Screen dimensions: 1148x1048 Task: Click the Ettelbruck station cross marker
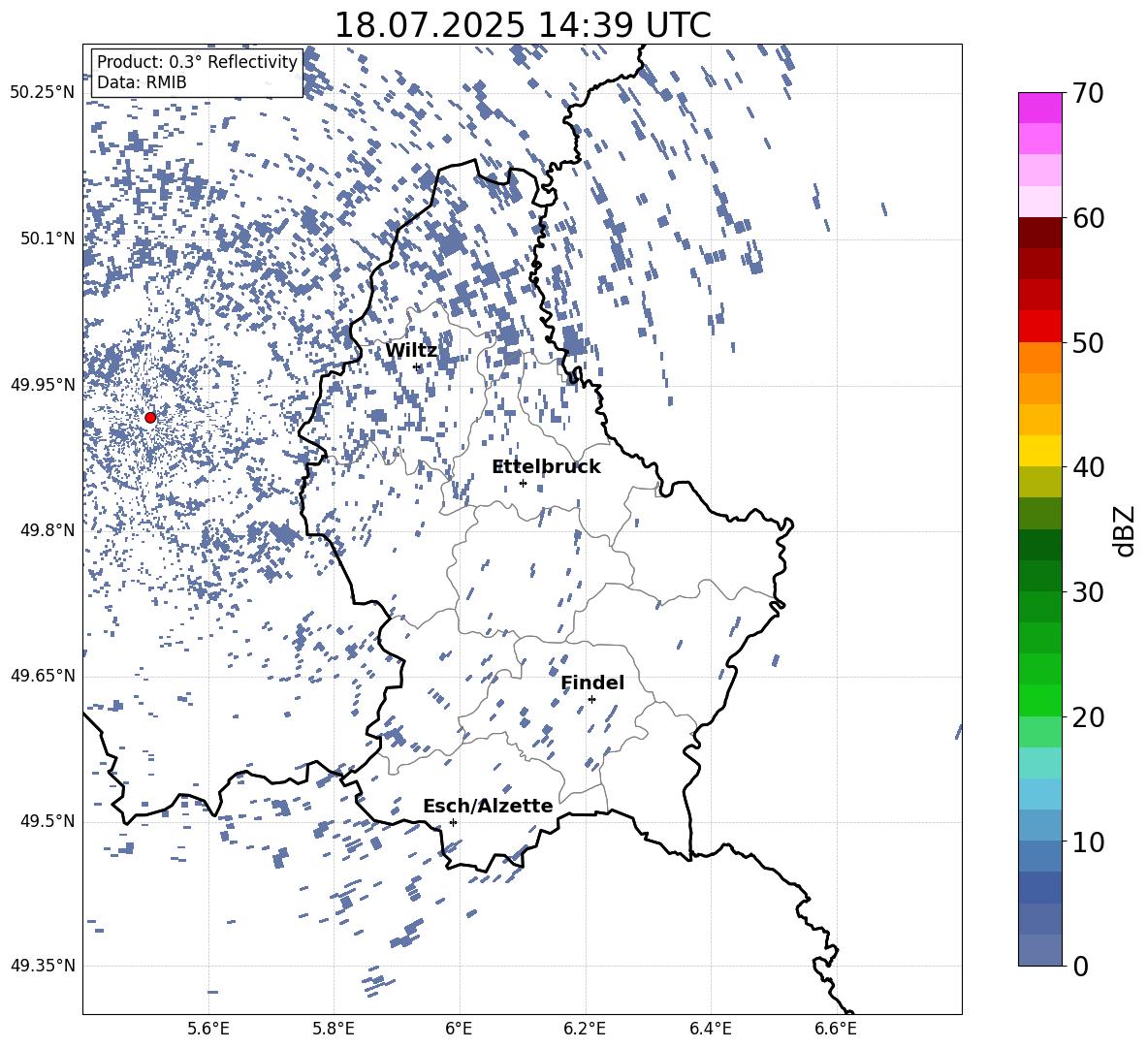[x=523, y=483]
